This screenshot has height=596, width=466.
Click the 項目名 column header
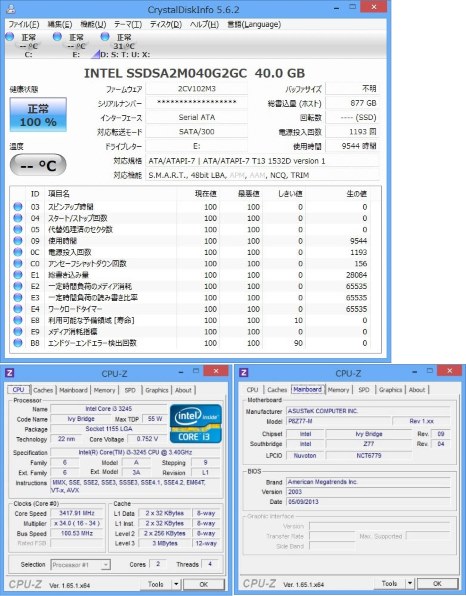tap(59, 194)
